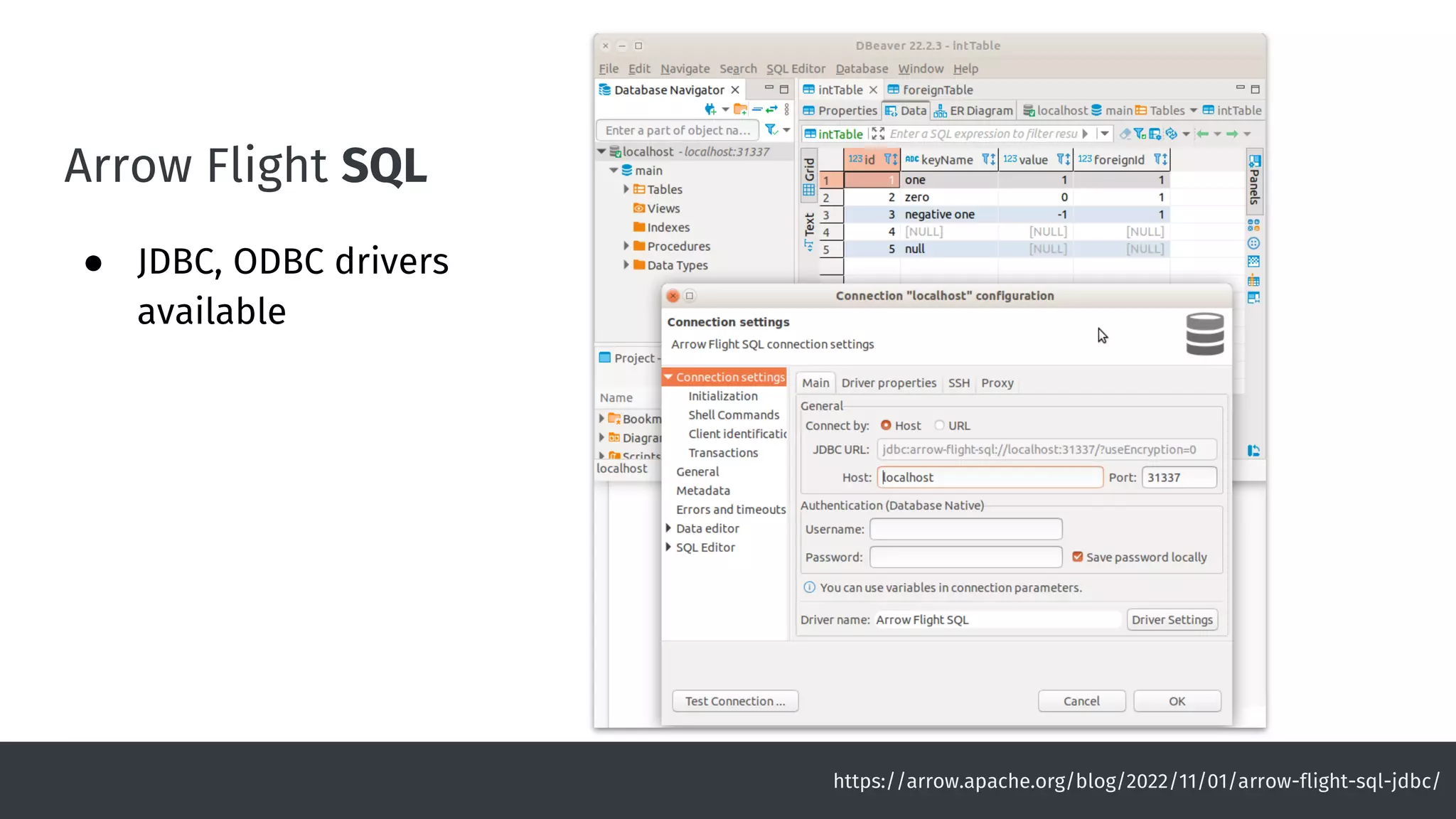Viewport: 1456px width, 819px height.
Task: Click the filter sort icon on id column
Action: click(890, 159)
